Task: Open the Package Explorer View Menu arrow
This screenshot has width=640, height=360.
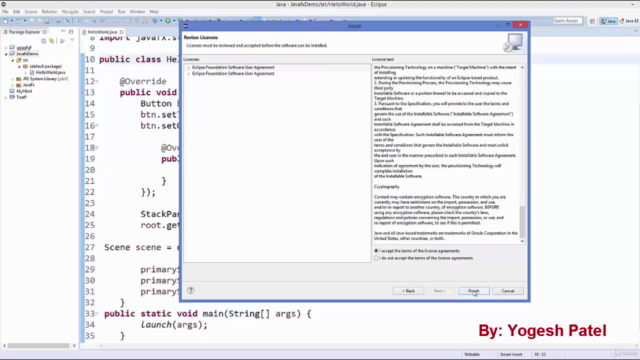Action: click(72, 40)
